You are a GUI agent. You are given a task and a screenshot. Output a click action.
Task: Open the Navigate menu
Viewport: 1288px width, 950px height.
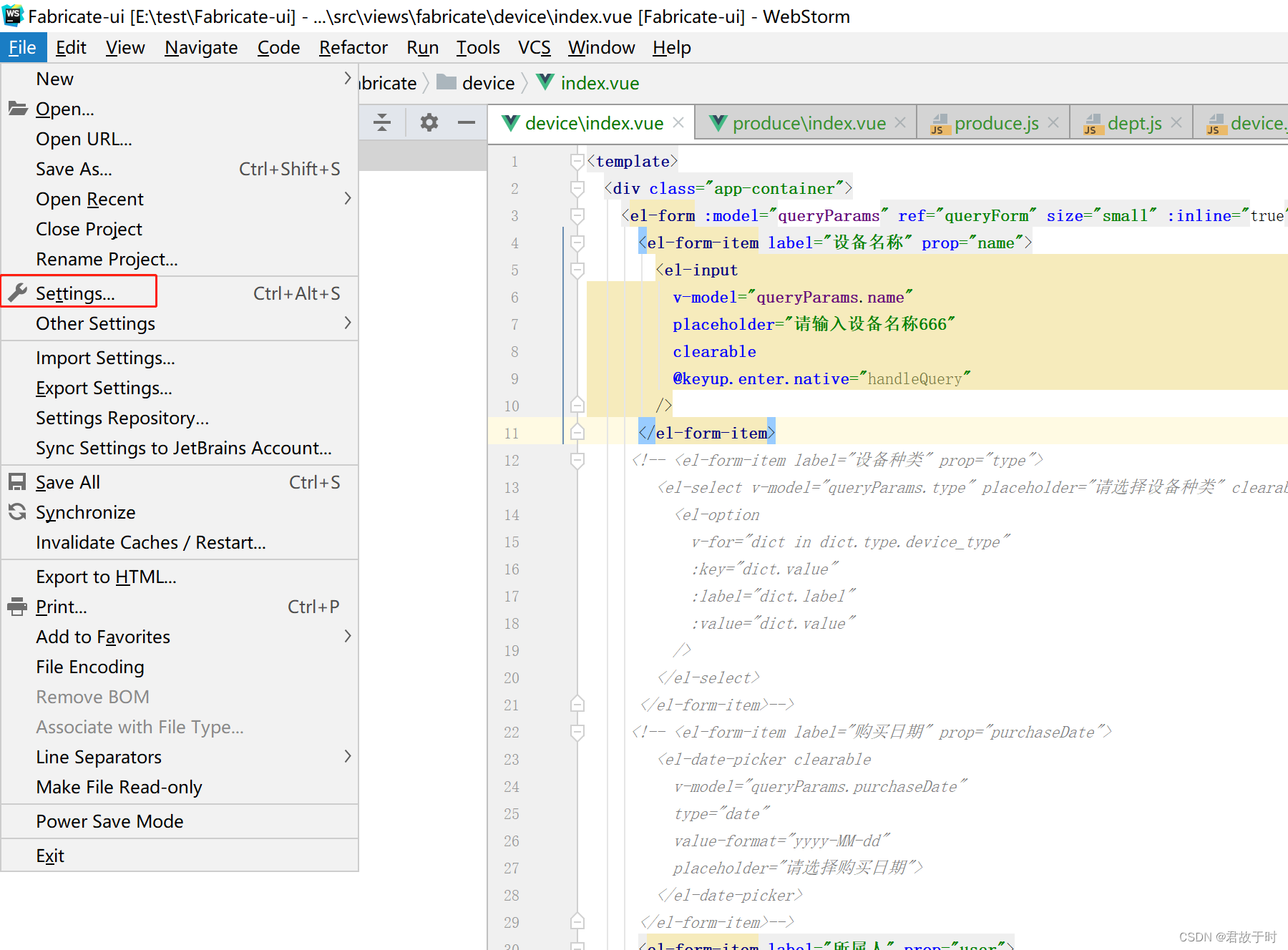pos(201,48)
